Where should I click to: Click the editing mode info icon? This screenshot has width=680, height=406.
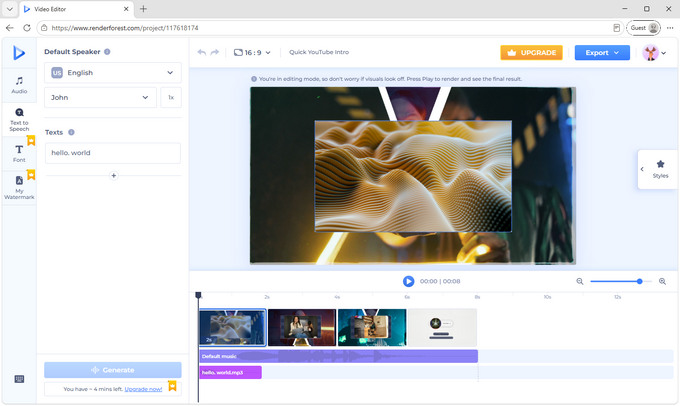click(x=254, y=79)
